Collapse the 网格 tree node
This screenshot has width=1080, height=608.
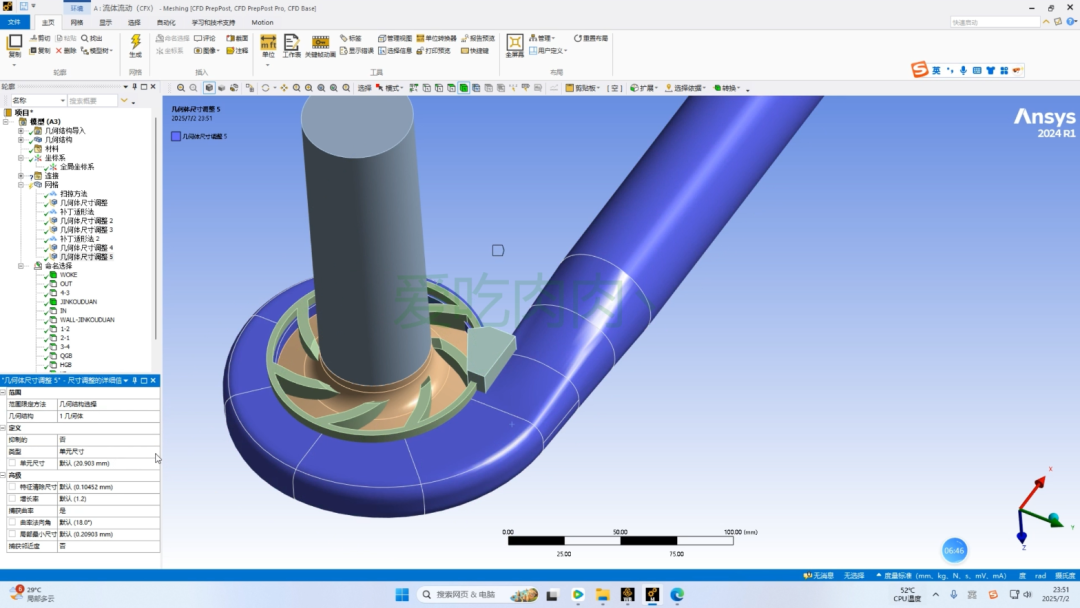(x=21, y=185)
